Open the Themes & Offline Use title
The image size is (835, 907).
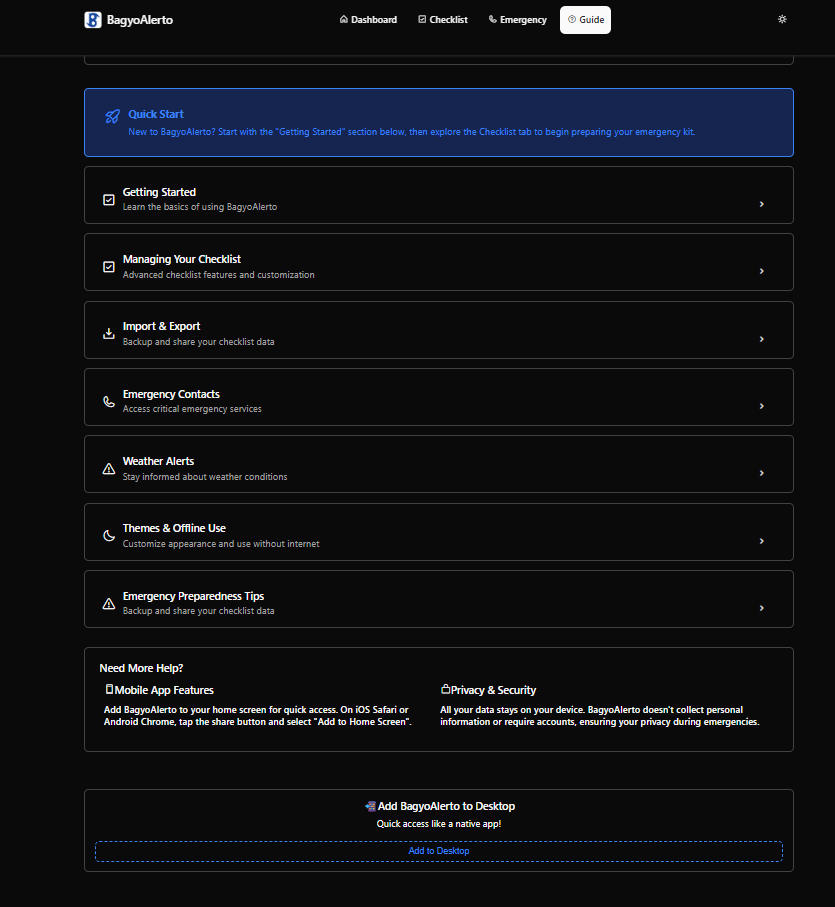(x=174, y=528)
